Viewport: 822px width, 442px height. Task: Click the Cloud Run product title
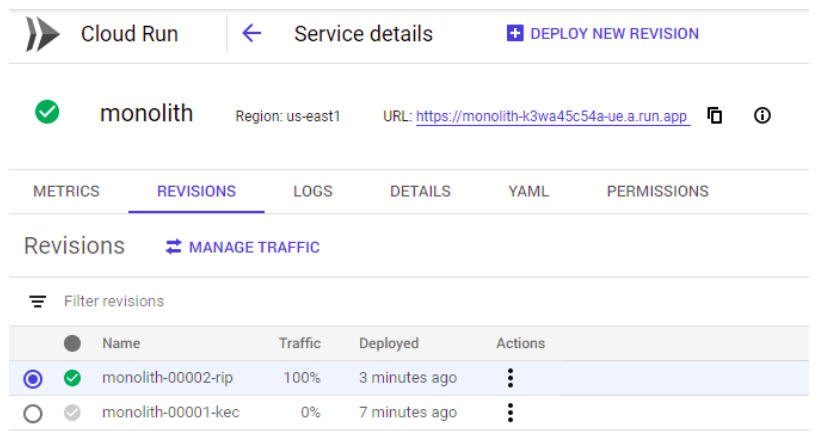click(129, 34)
